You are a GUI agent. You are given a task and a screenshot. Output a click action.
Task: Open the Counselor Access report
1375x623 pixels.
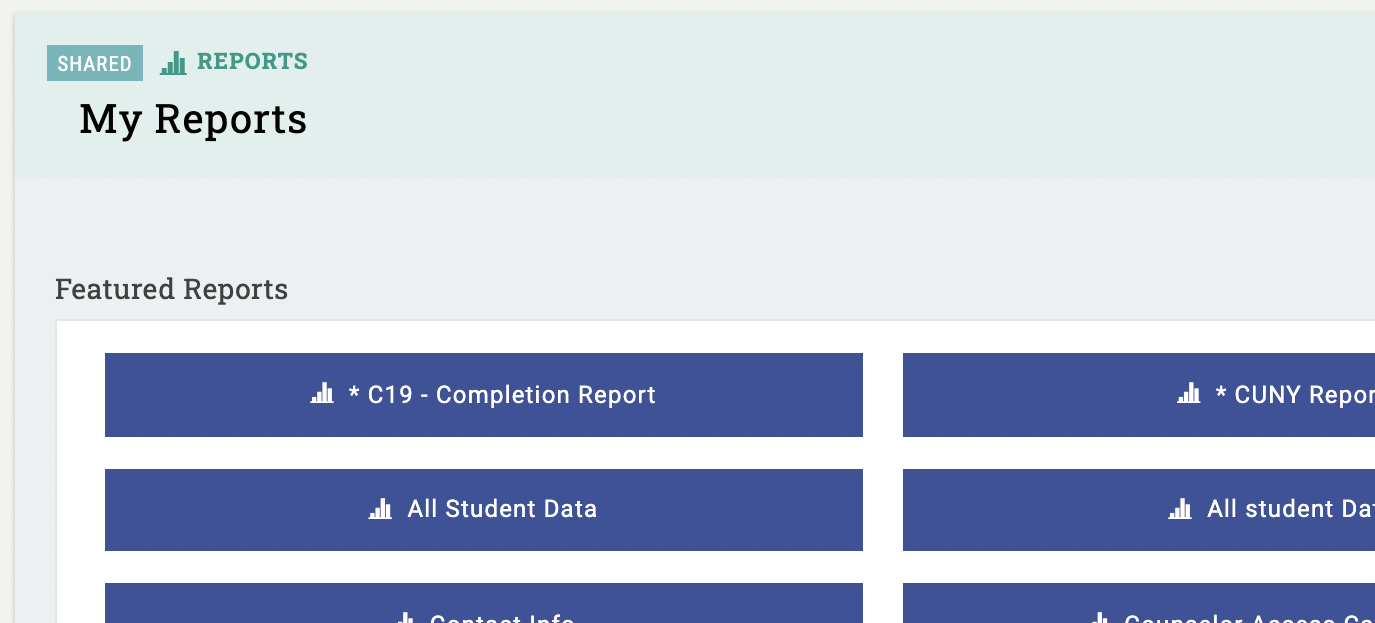(1139, 603)
